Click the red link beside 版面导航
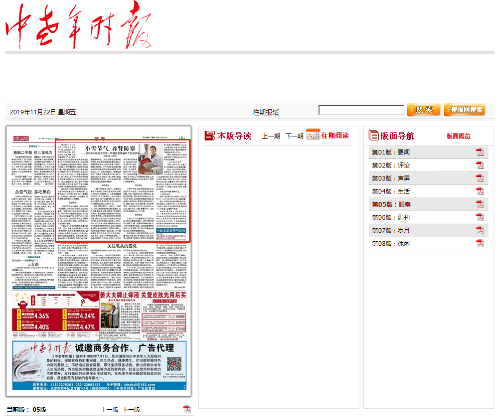 coord(459,136)
